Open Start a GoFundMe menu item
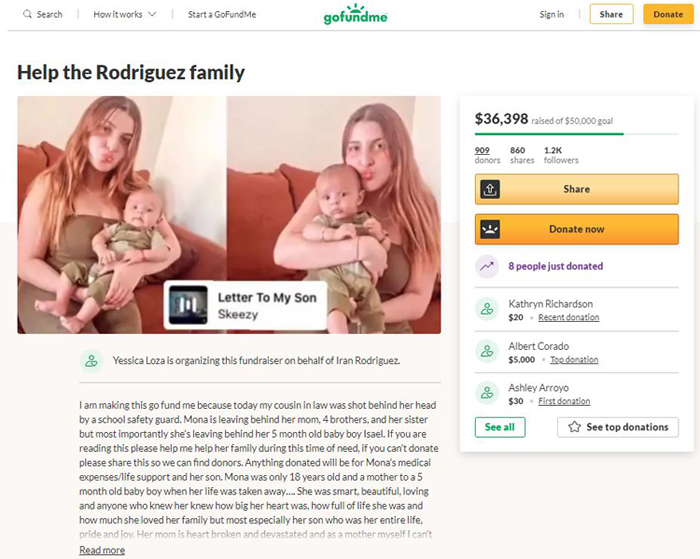This screenshot has width=700, height=559. click(222, 14)
